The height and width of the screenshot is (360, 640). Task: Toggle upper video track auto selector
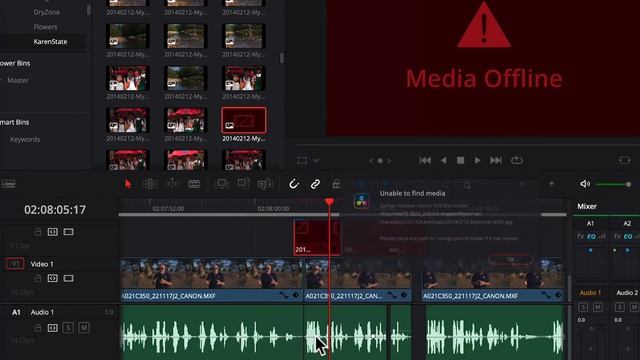(x=53, y=232)
